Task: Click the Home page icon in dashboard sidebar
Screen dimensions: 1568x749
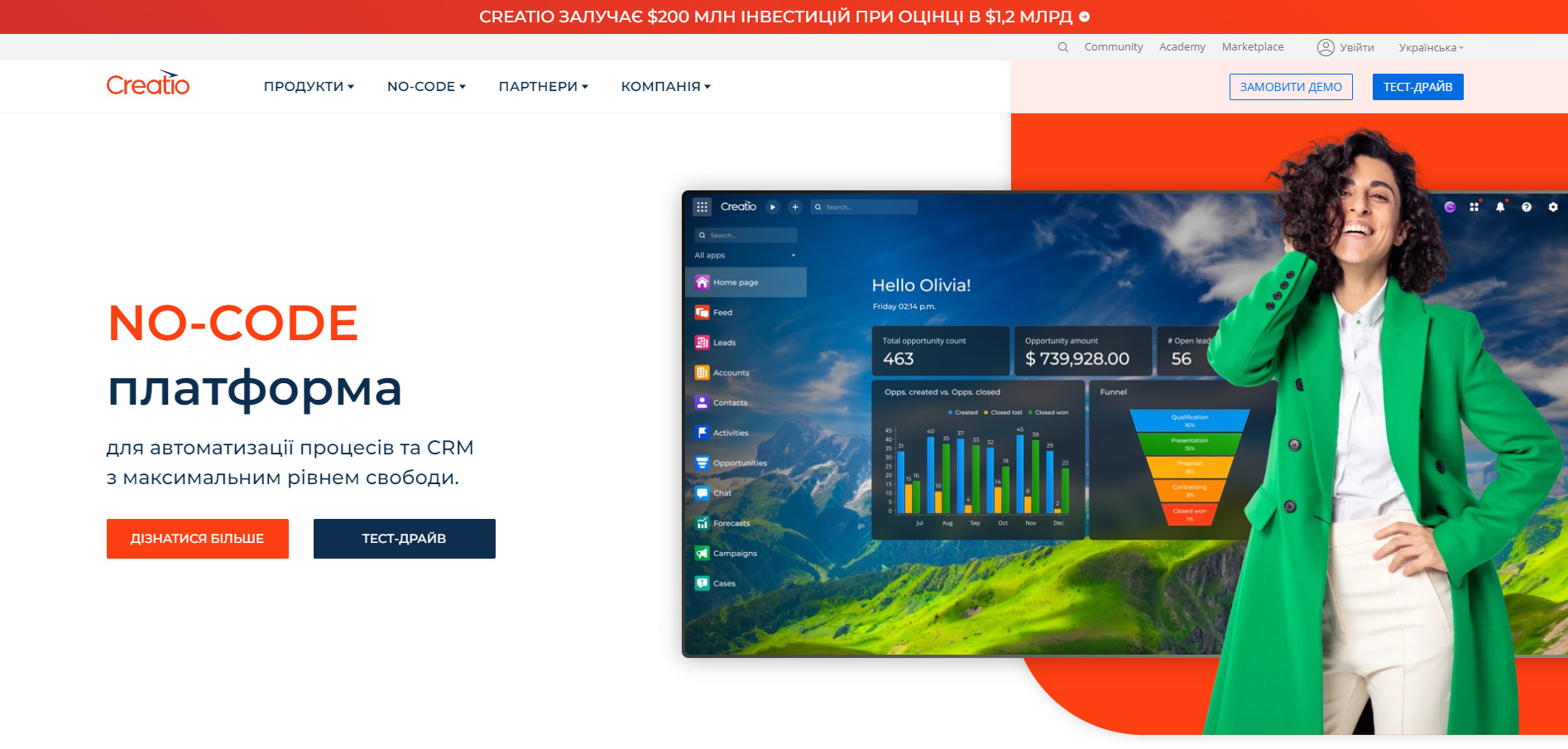Action: 702,282
